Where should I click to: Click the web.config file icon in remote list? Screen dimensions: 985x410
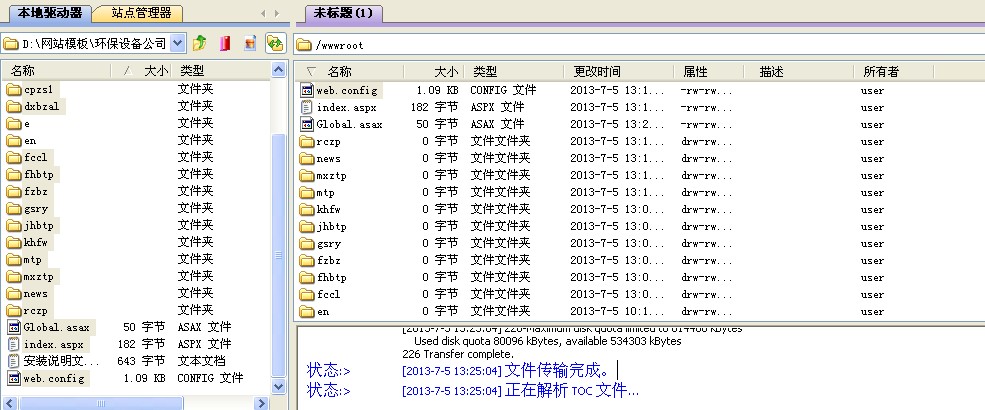tap(308, 90)
